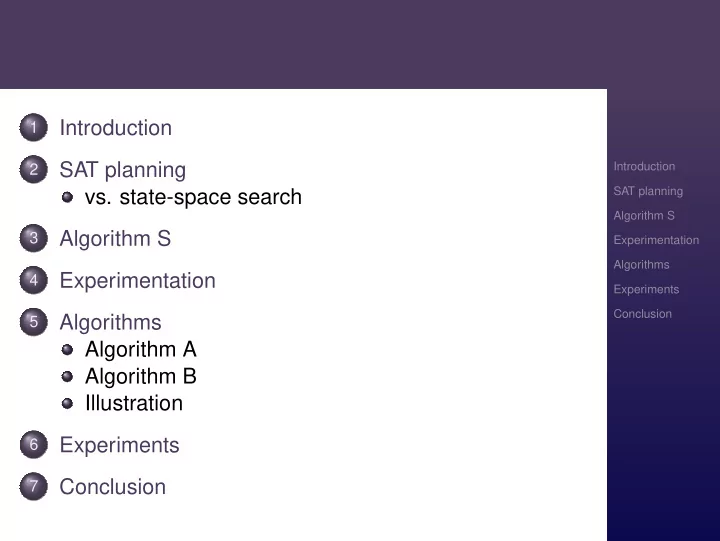The height and width of the screenshot is (541, 720).
Task: Open the Introduction section in outline
Action: pyautogui.click(x=116, y=128)
